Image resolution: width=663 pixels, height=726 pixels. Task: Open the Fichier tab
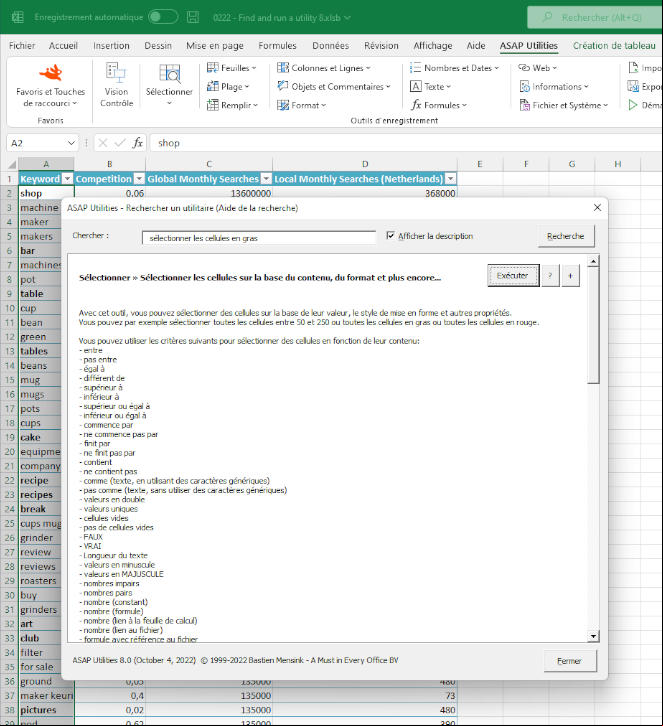pos(22,46)
